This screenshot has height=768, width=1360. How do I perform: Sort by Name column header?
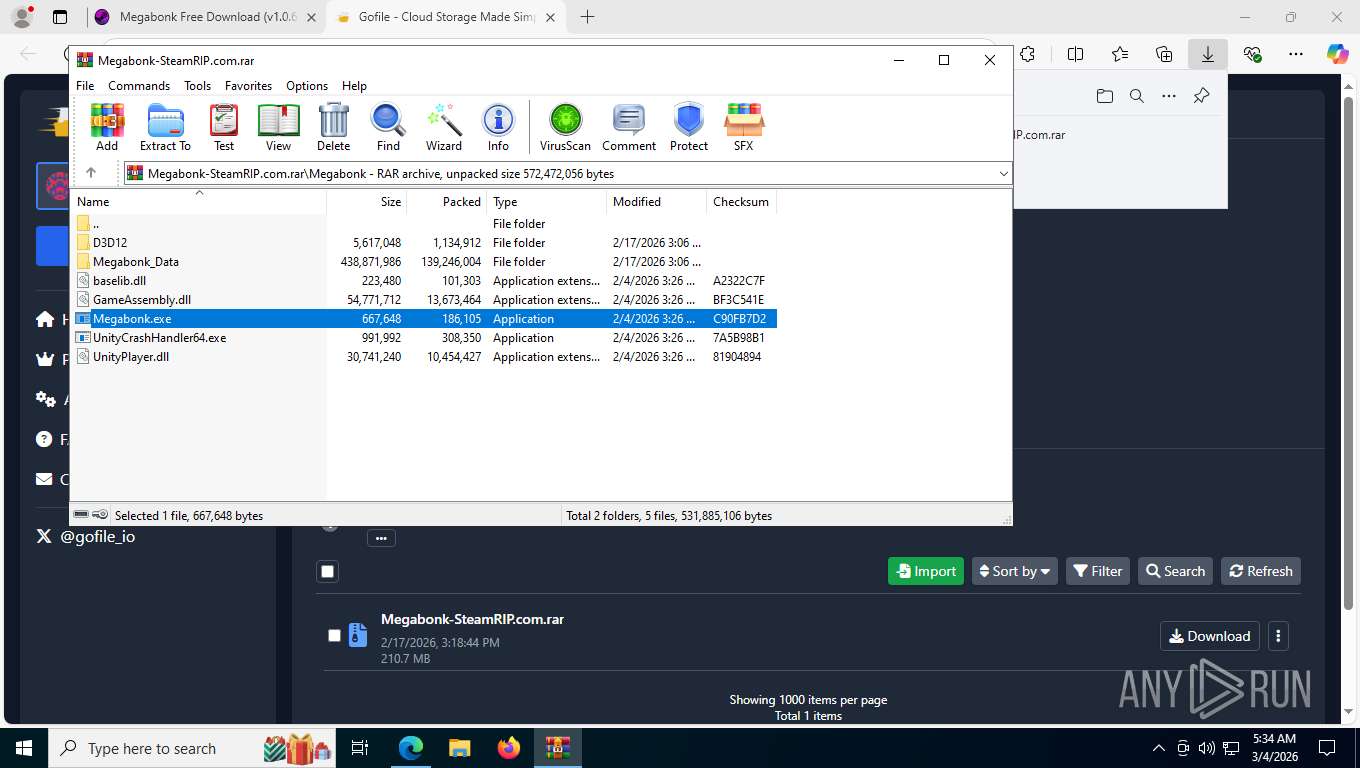coord(198,201)
